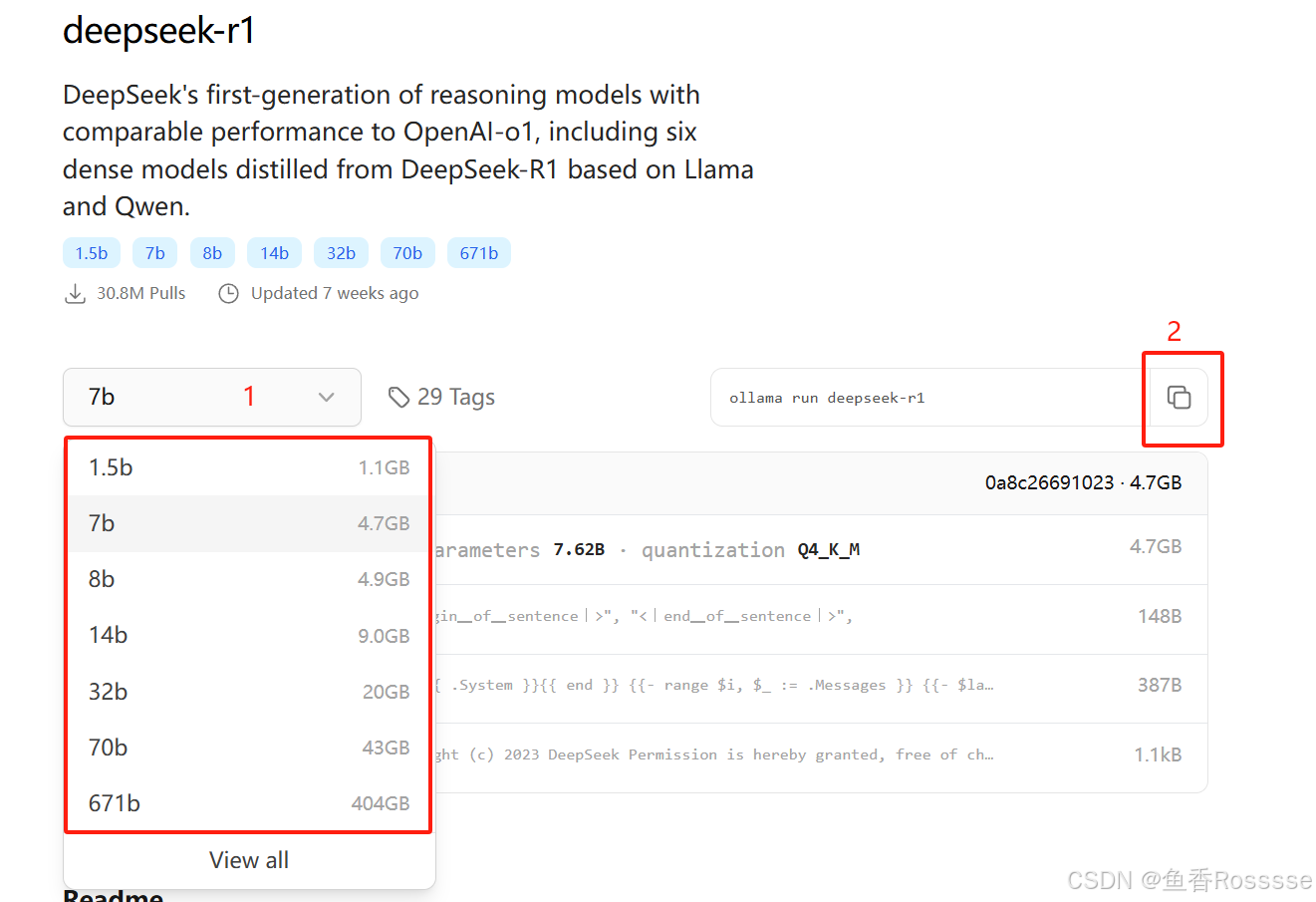Click the clock icon beside Updated 7 weeks ago
Image resolution: width=1316 pixels, height=902 pixels.
click(x=228, y=293)
